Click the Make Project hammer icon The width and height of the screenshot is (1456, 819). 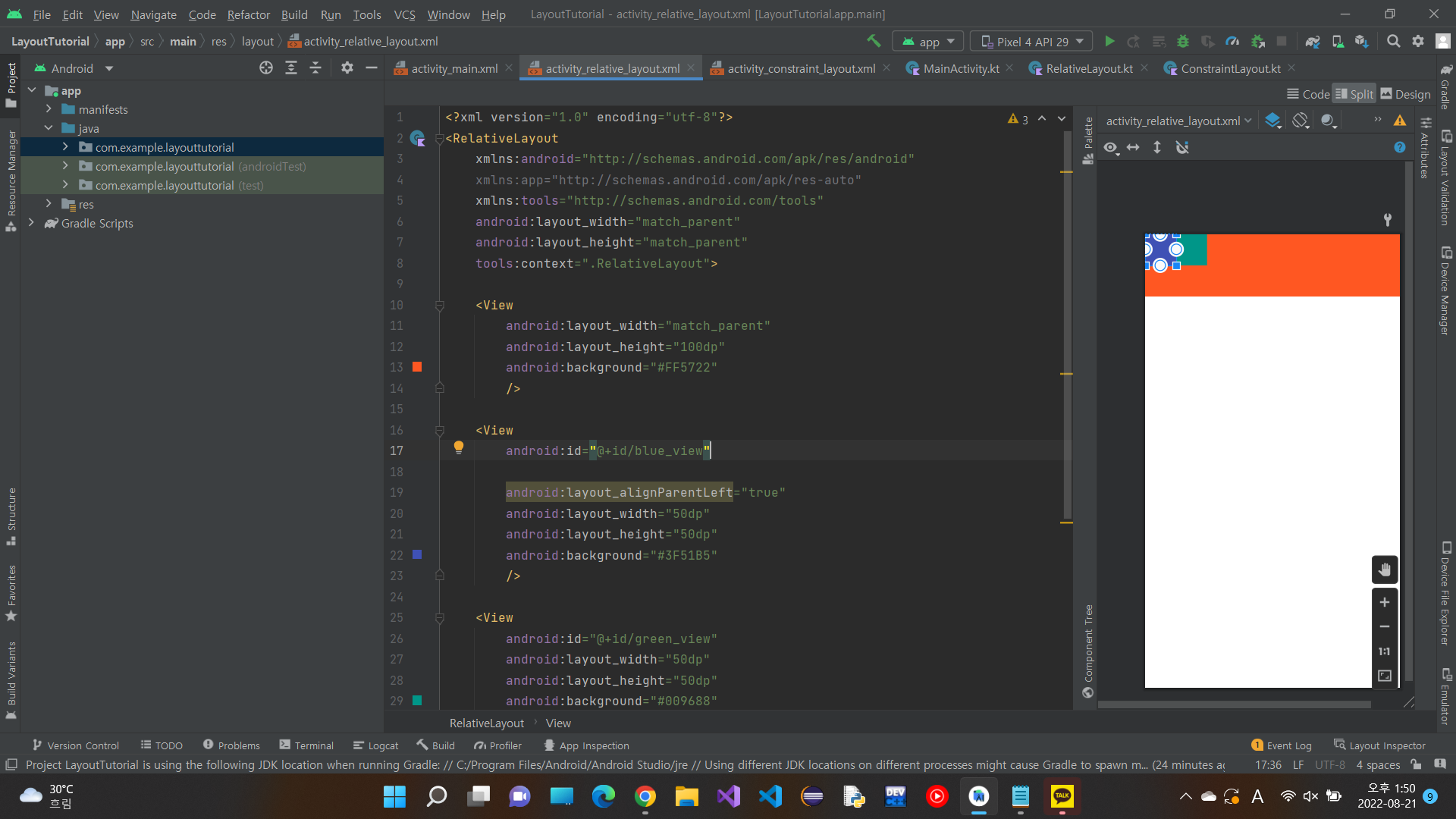tap(874, 41)
